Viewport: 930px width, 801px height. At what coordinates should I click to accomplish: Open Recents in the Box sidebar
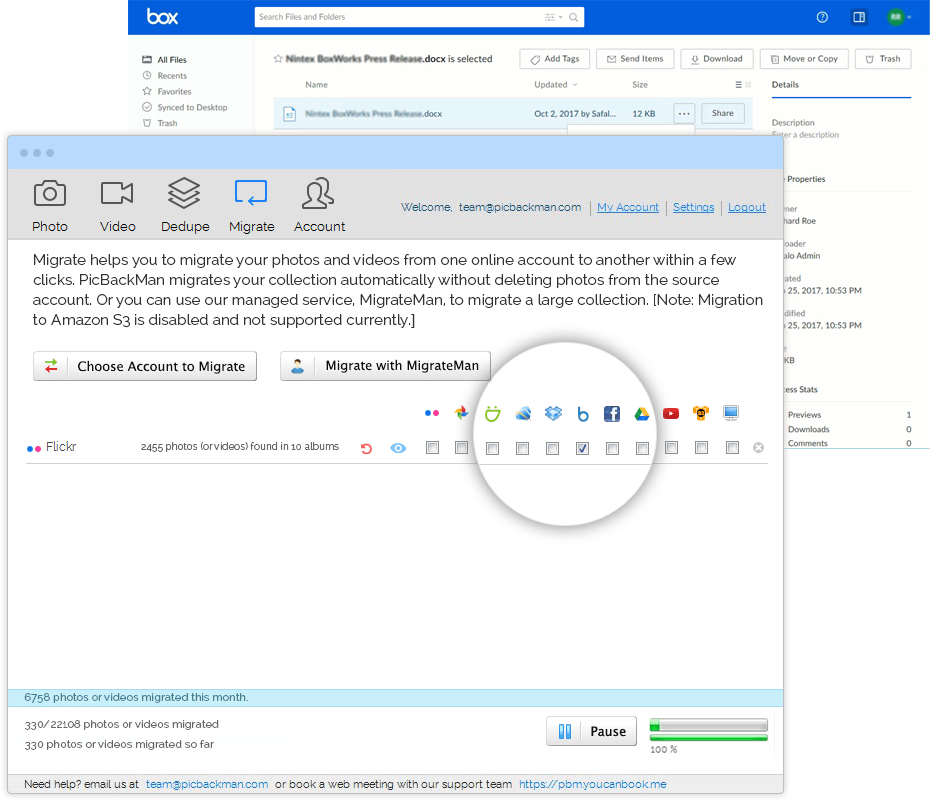click(x=165, y=76)
